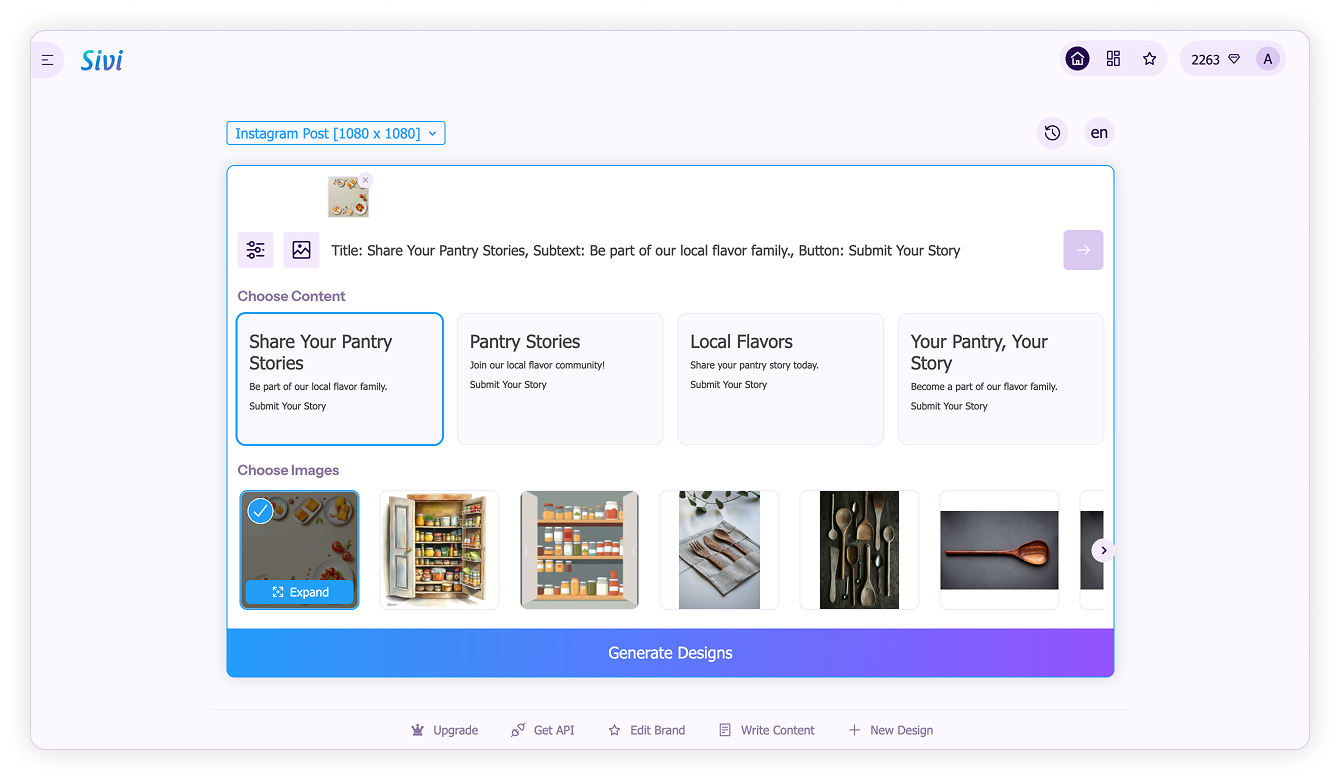This screenshot has width=1340, height=780.
Task: Remove the attached food thumbnail
Action: (x=365, y=180)
